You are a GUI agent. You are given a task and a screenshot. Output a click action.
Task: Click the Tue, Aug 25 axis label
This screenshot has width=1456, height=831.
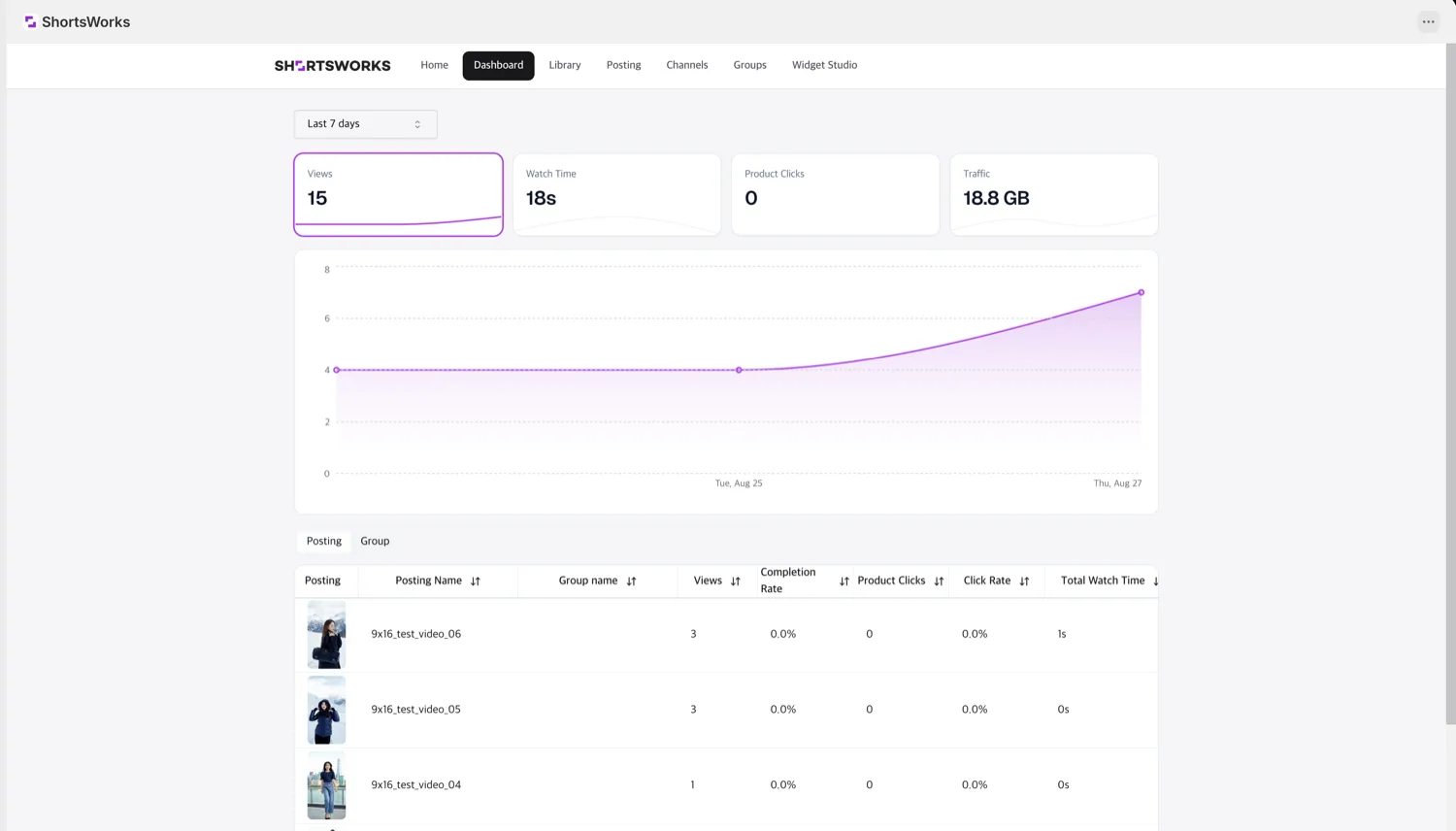click(x=739, y=483)
